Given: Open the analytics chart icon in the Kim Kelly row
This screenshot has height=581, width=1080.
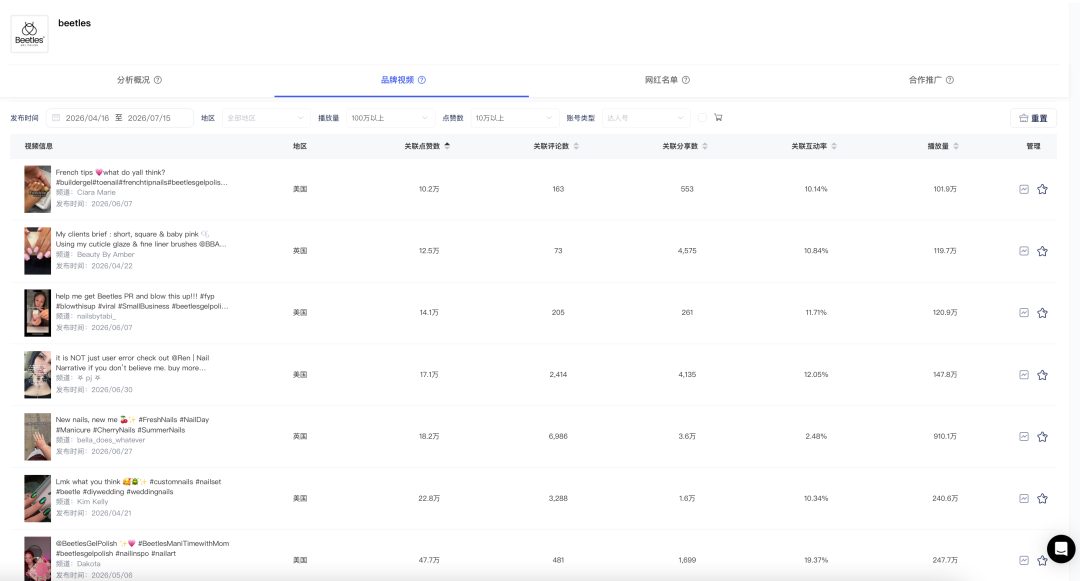Looking at the screenshot, I should pos(1024,498).
